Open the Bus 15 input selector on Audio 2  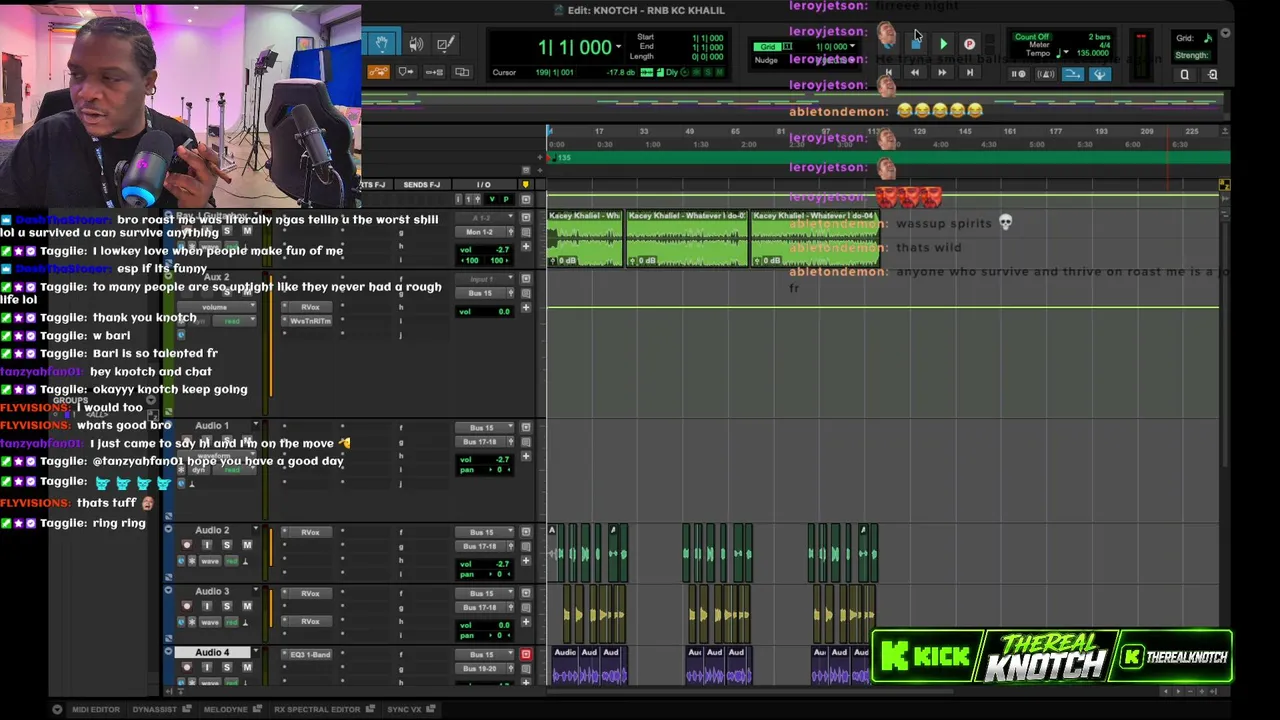487,532
